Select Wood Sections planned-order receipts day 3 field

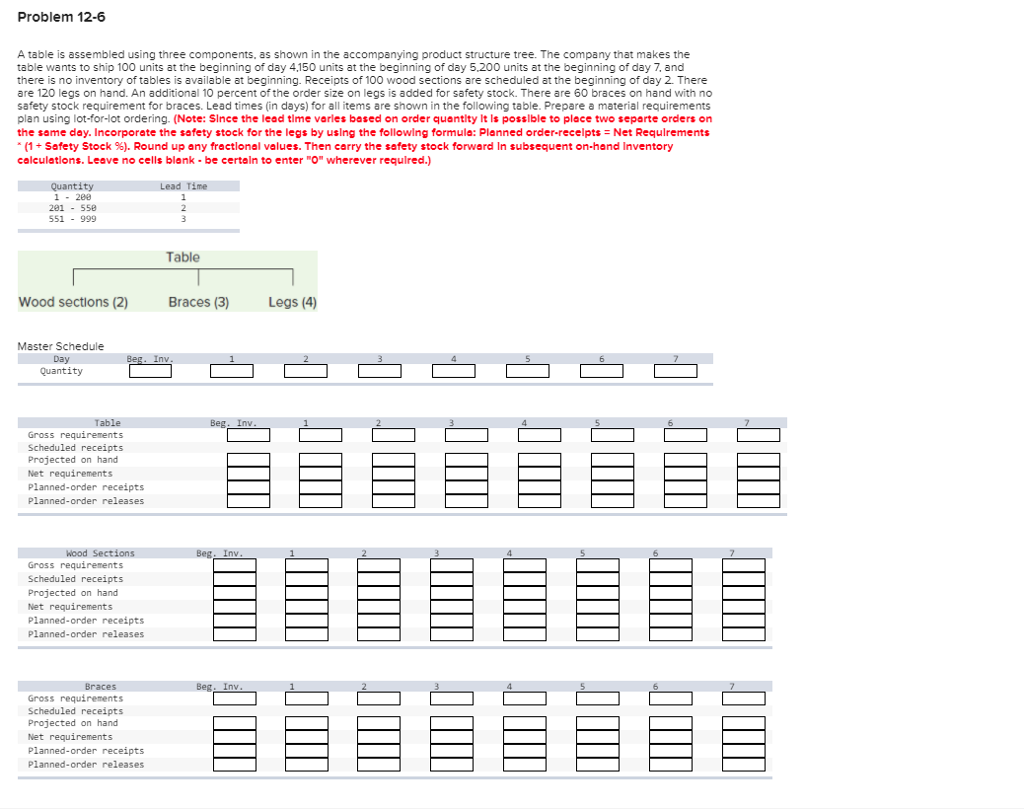click(x=452, y=620)
